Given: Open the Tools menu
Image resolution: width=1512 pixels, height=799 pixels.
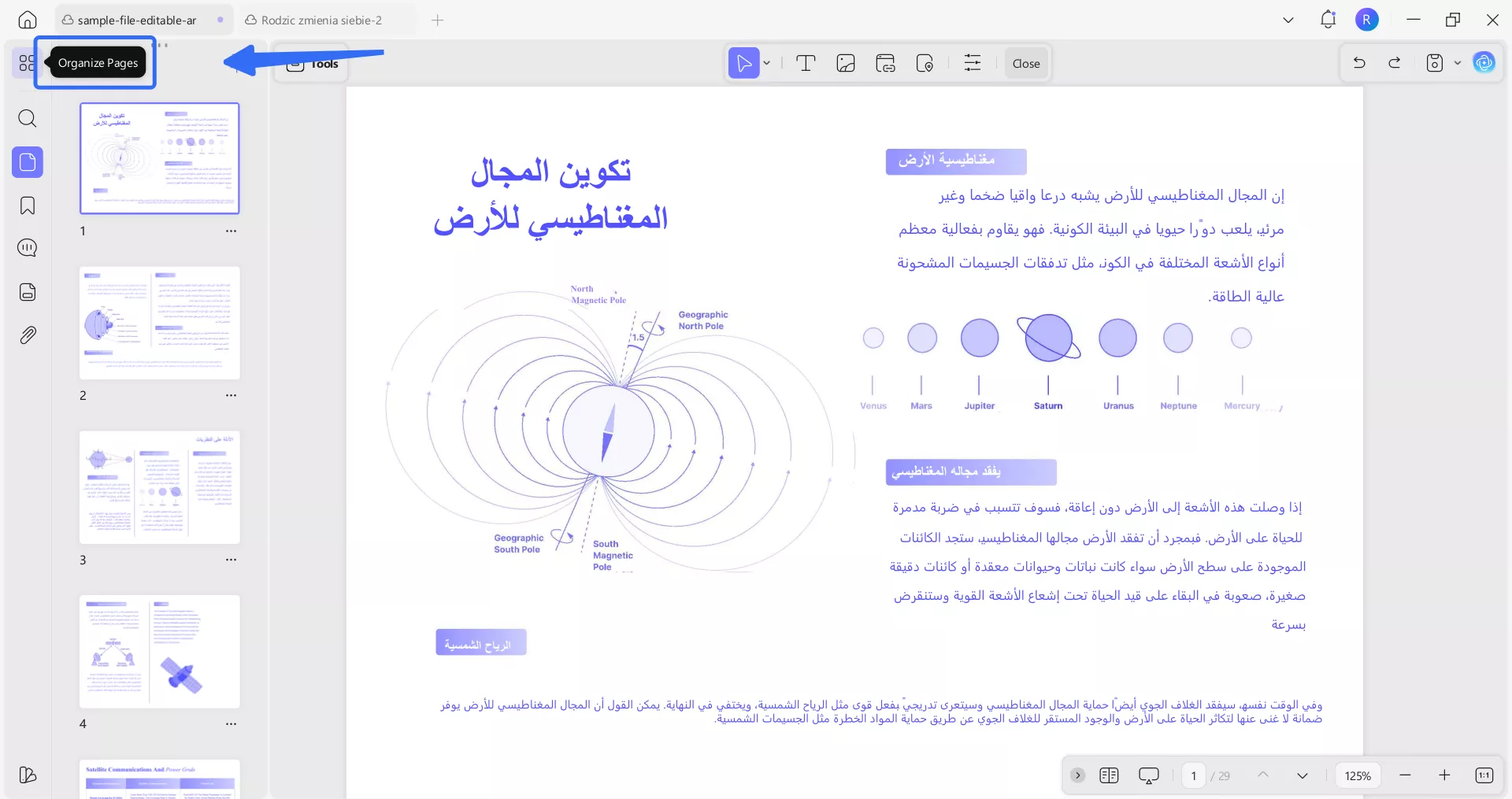Looking at the screenshot, I should [x=312, y=65].
